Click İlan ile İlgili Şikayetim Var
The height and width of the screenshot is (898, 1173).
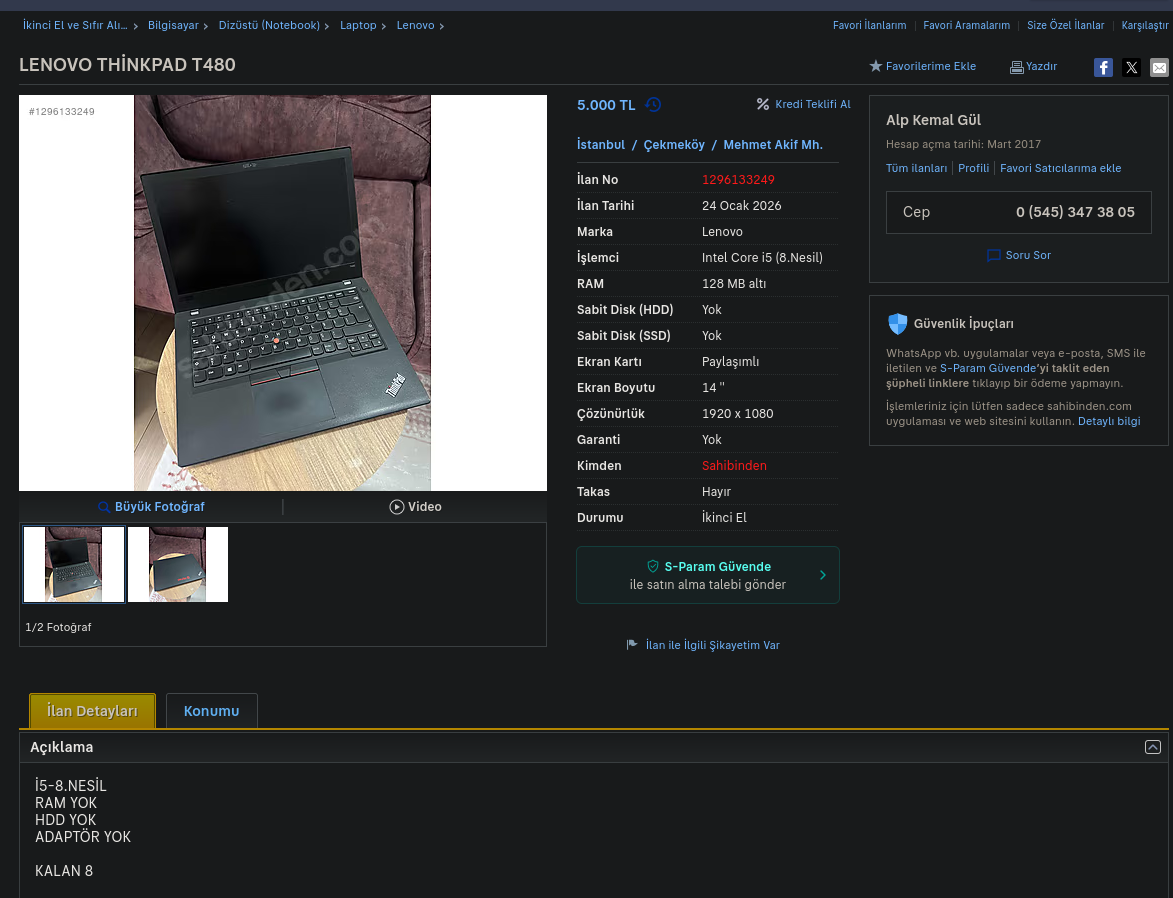point(712,645)
